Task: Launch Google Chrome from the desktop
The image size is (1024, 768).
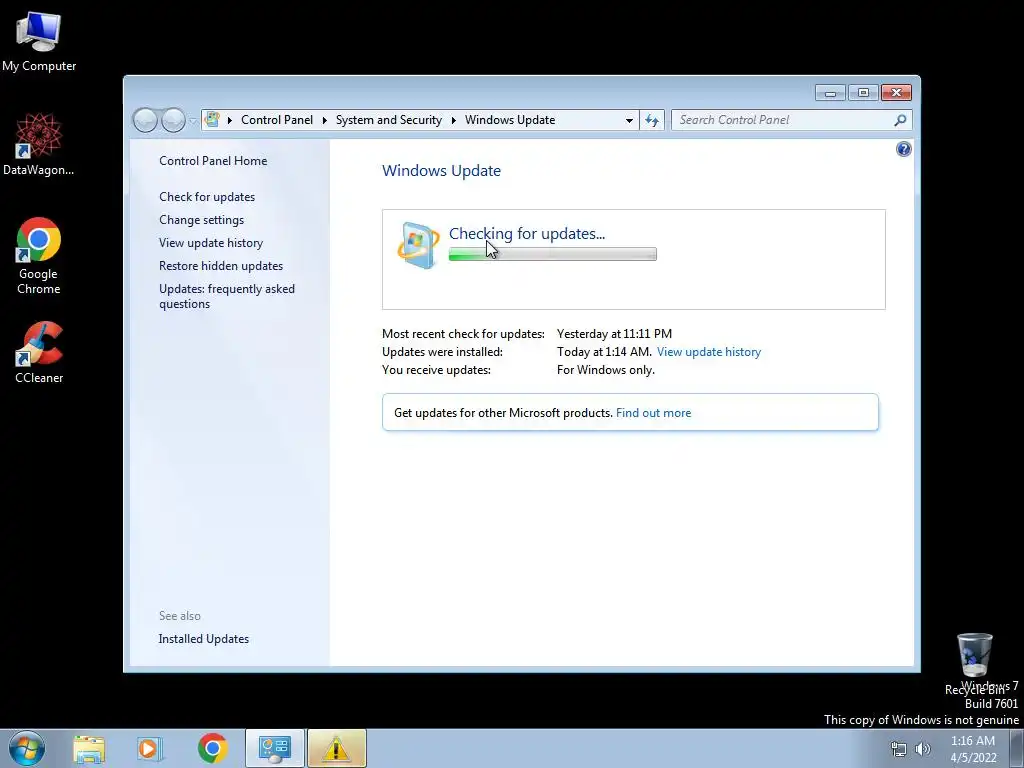Action: [x=39, y=255]
